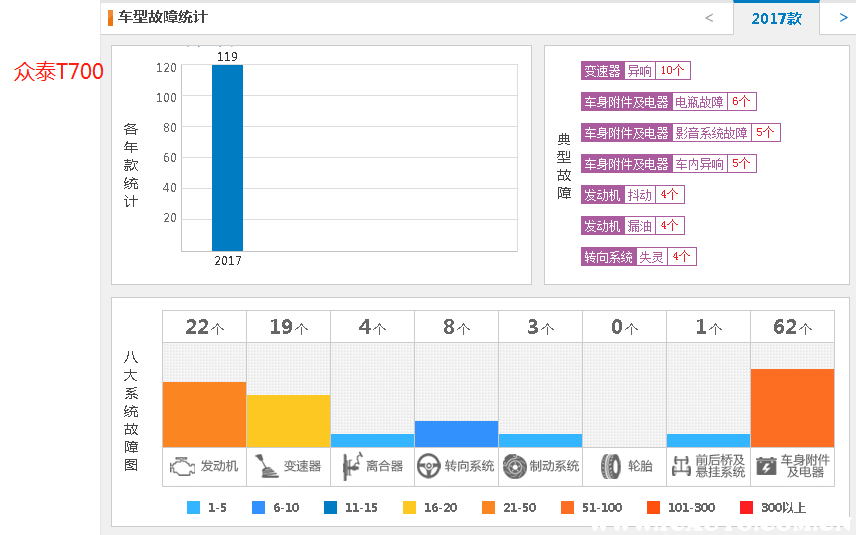Screen dimensions: 856x535
Task: Click the 100 y-axis label
Action: [166, 98]
